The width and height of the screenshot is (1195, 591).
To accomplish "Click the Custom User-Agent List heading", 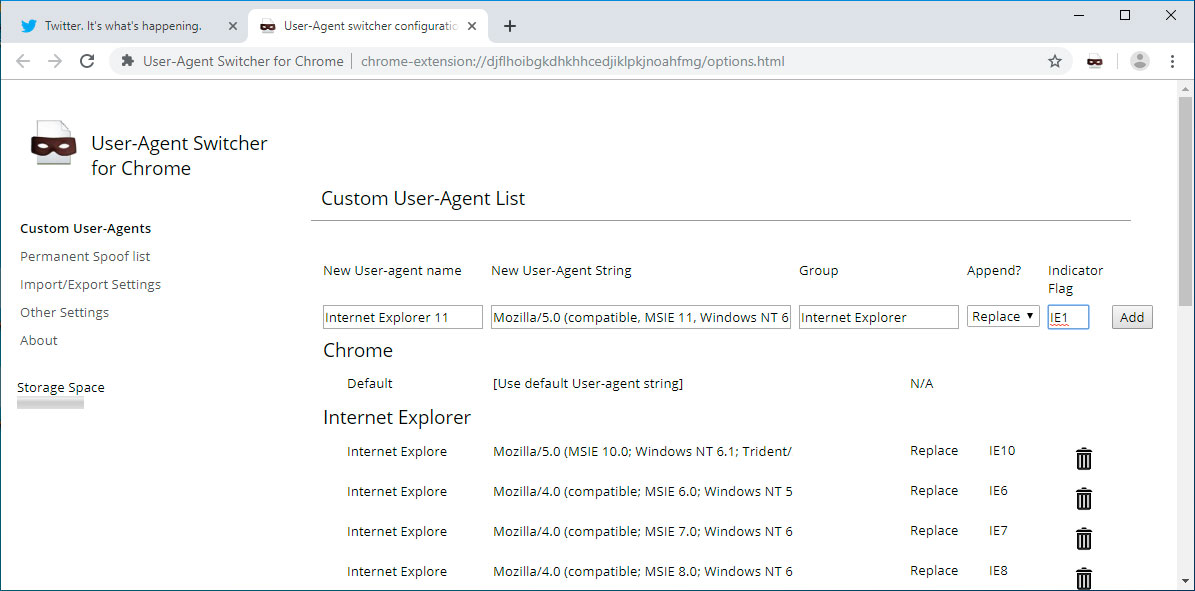I will pyautogui.click(x=423, y=199).
